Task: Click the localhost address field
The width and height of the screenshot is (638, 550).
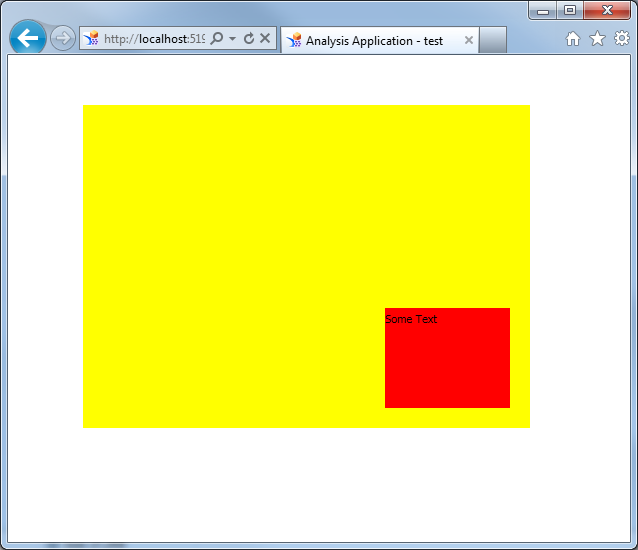Action: click(x=154, y=39)
